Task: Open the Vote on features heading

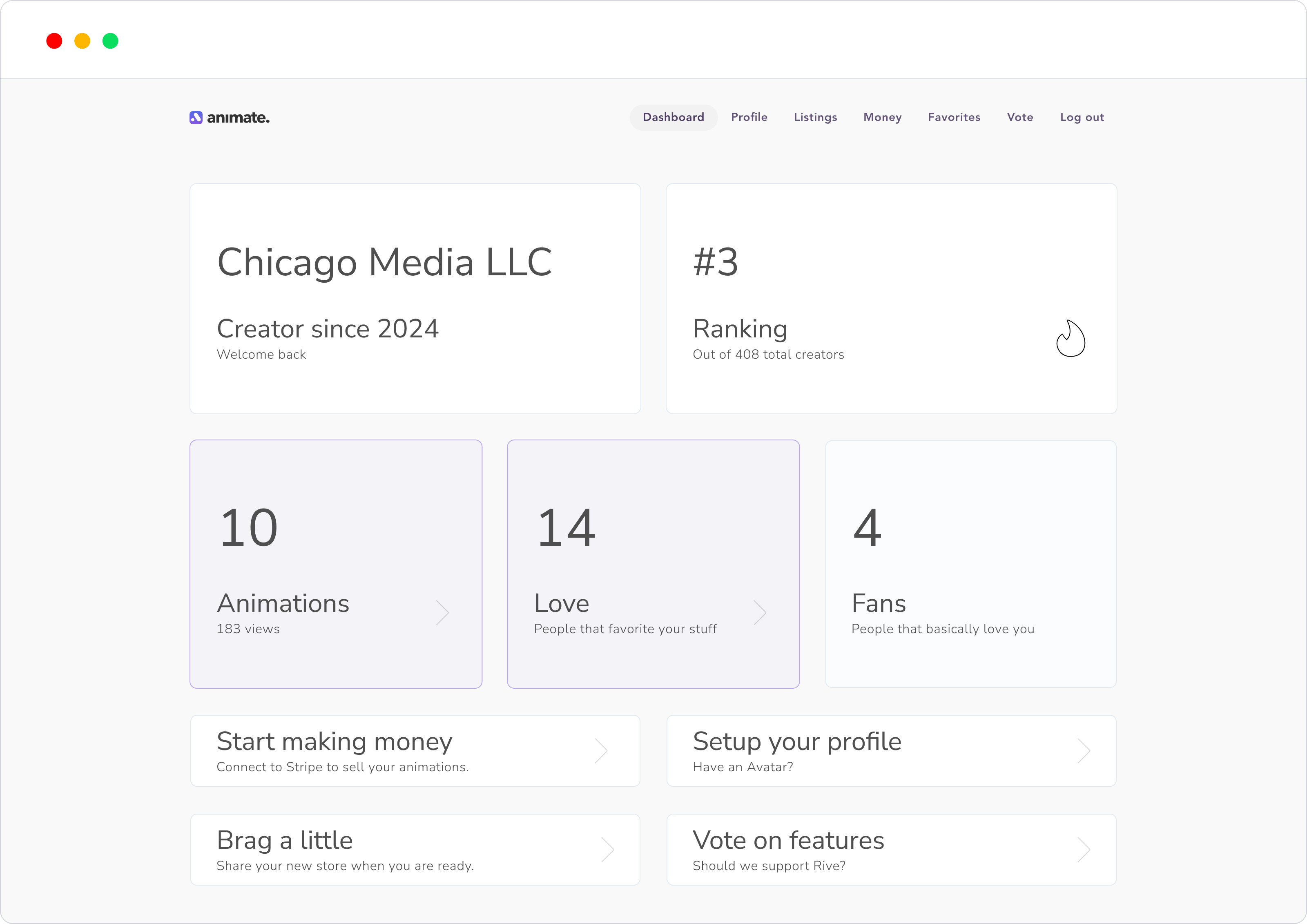Action: coord(788,840)
